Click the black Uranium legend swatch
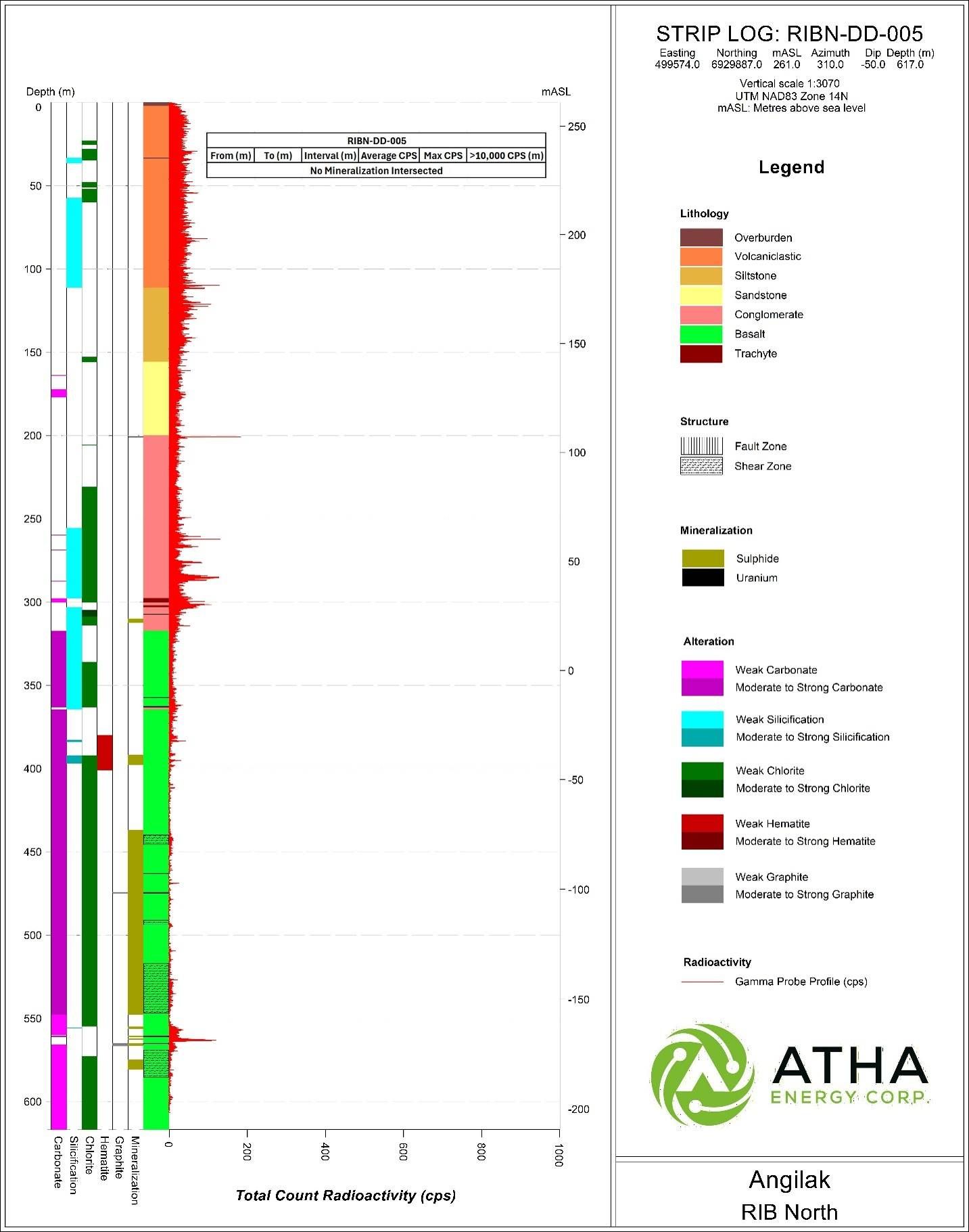This screenshot has height=1232, width=969. 703,578
